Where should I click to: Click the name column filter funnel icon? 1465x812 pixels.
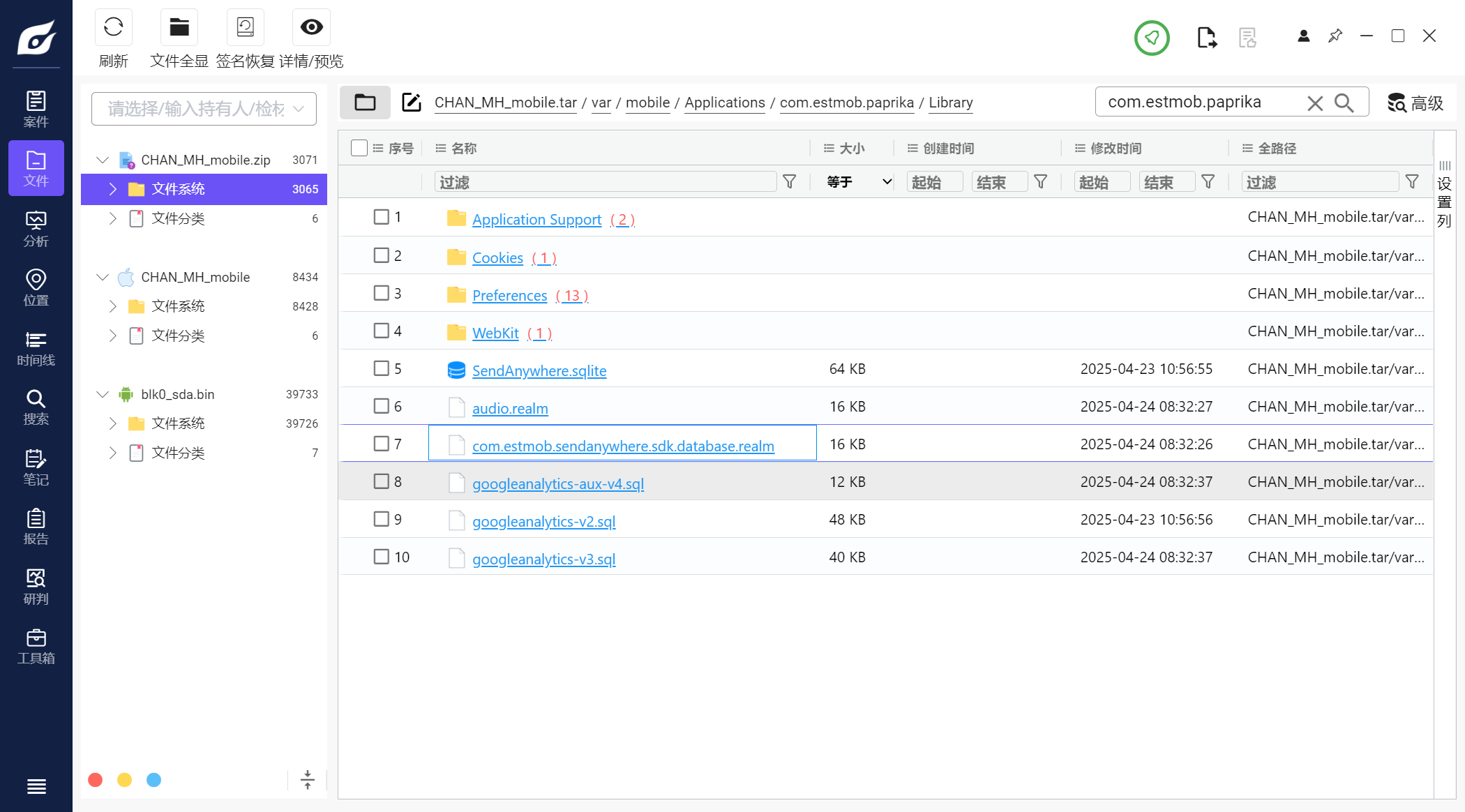coord(790,182)
